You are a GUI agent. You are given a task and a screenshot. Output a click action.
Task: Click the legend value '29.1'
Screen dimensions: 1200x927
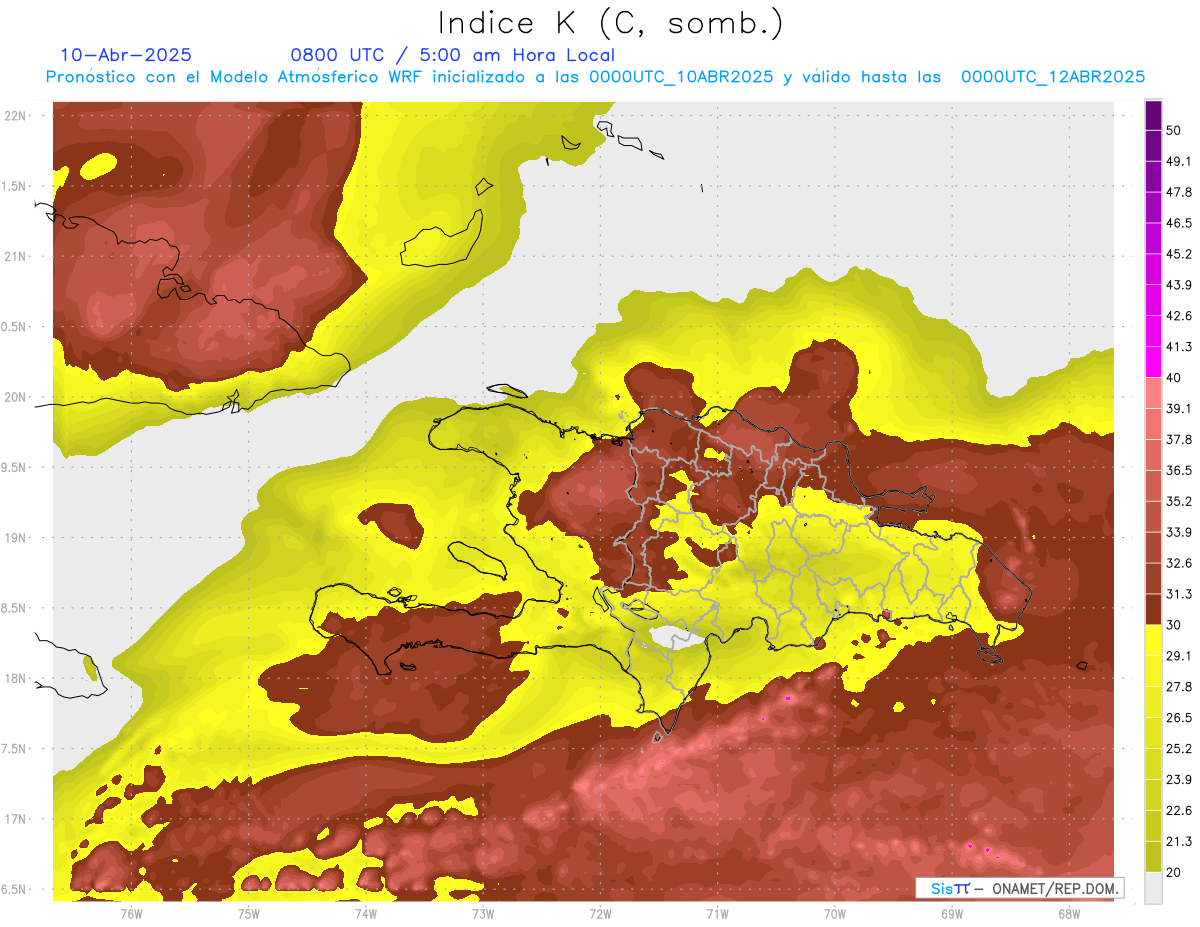click(x=1179, y=656)
